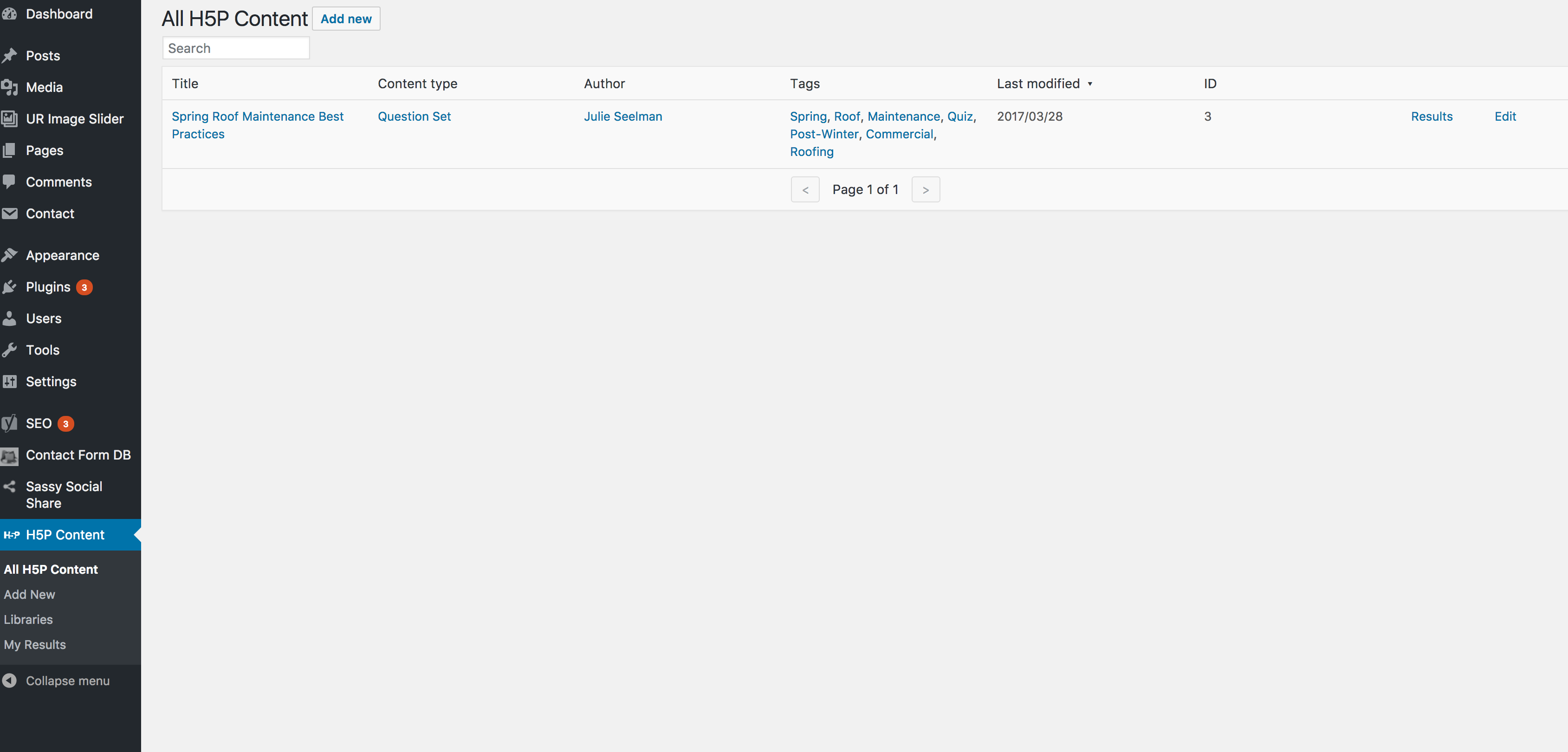This screenshot has width=1568, height=752.
Task: Click the Contact envelope icon
Action: [9, 213]
